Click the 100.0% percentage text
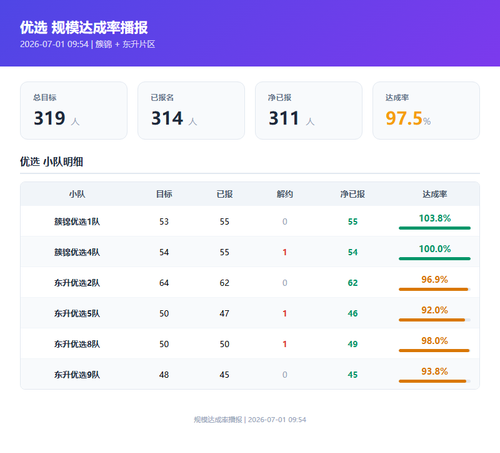The height and width of the screenshot is (453, 500). coord(435,249)
